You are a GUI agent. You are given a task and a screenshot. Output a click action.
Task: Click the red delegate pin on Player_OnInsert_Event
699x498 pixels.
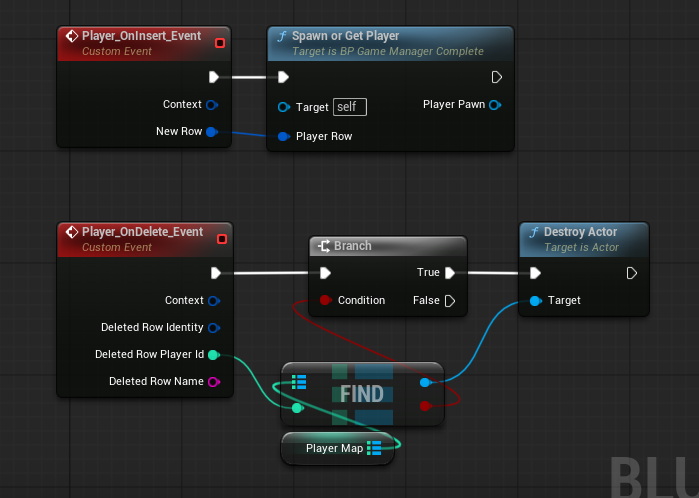click(220, 43)
